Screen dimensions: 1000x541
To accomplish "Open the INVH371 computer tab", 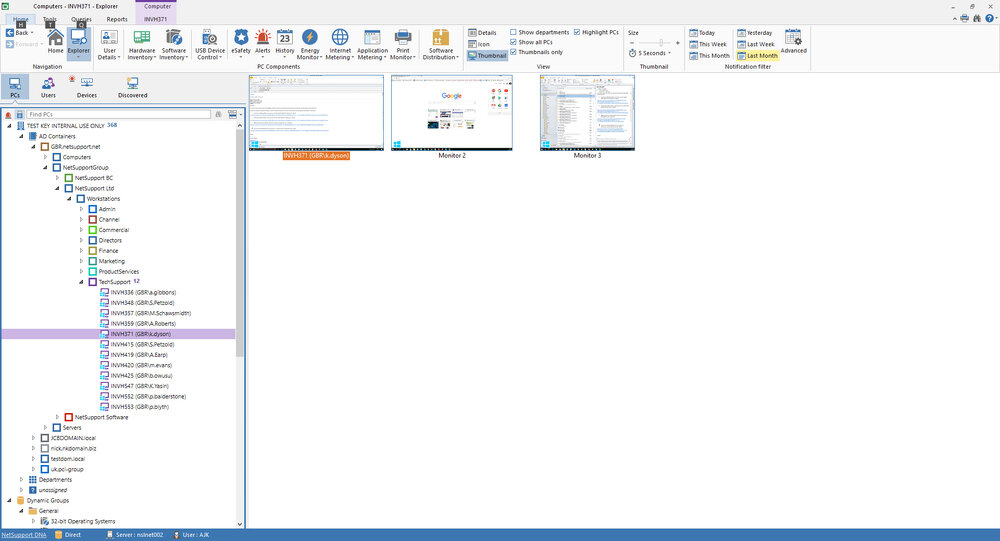I will (x=156, y=19).
